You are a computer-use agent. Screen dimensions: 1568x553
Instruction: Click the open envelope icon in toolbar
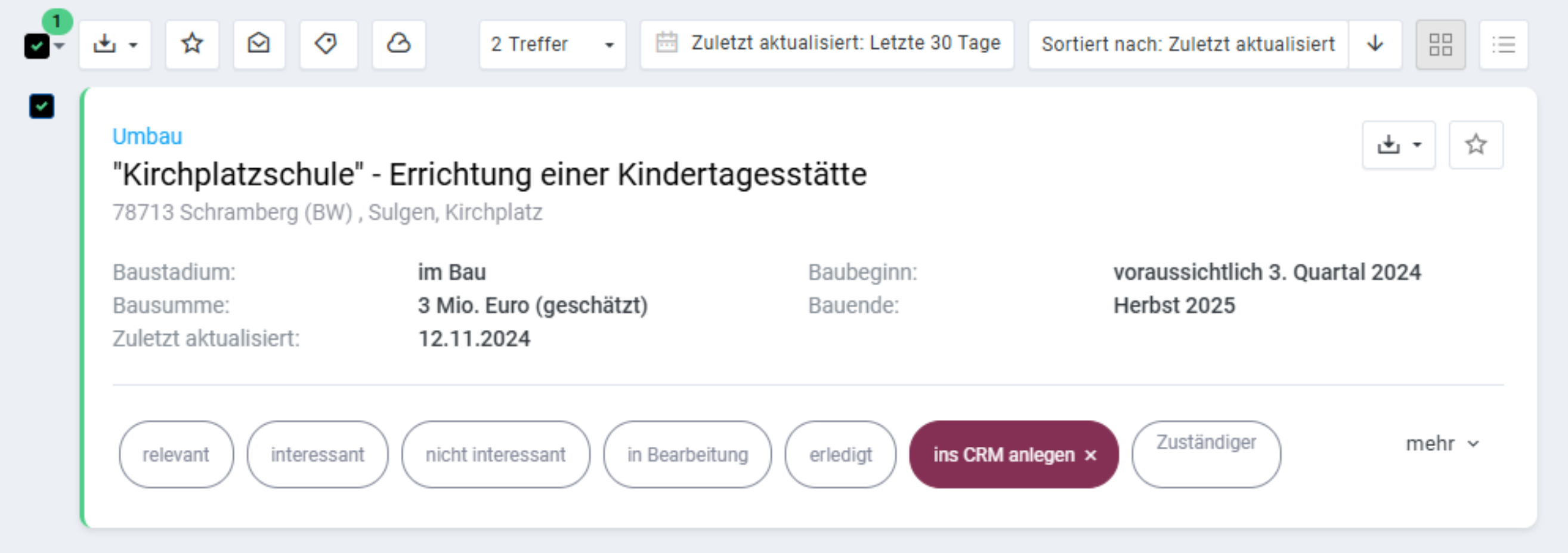(x=259, y=45)
